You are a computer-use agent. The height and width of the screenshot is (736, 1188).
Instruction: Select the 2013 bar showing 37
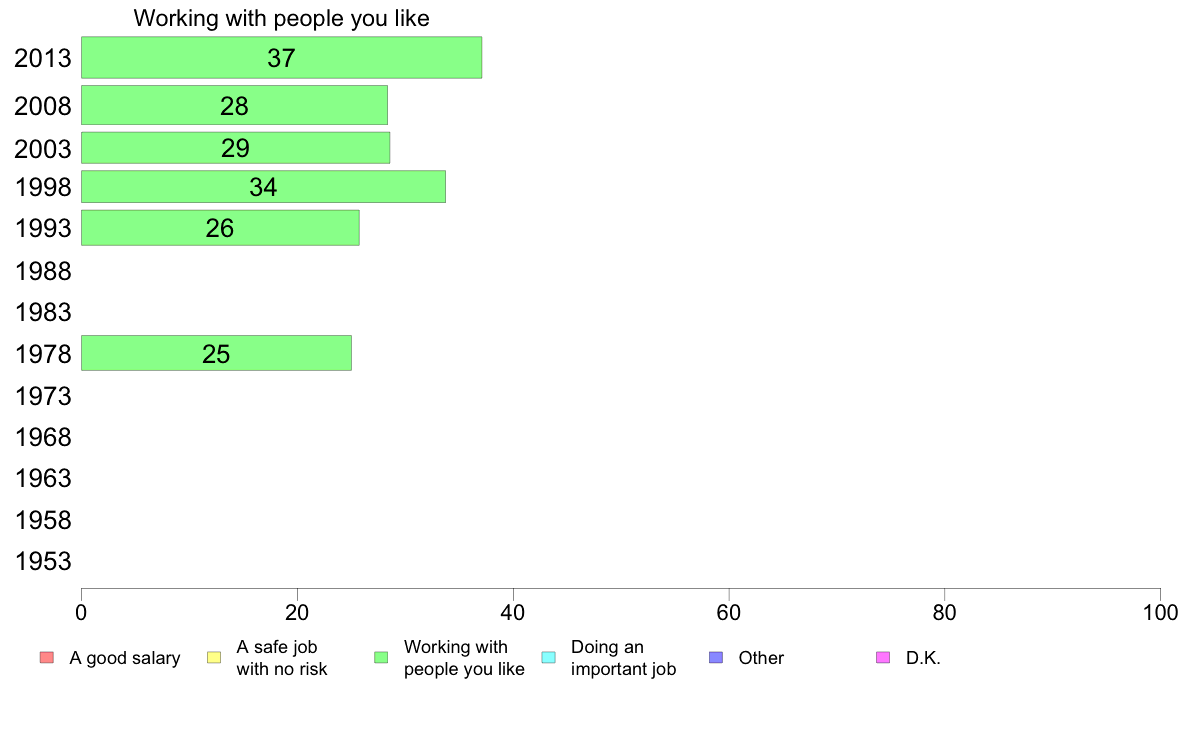click(x=281, y=58)
